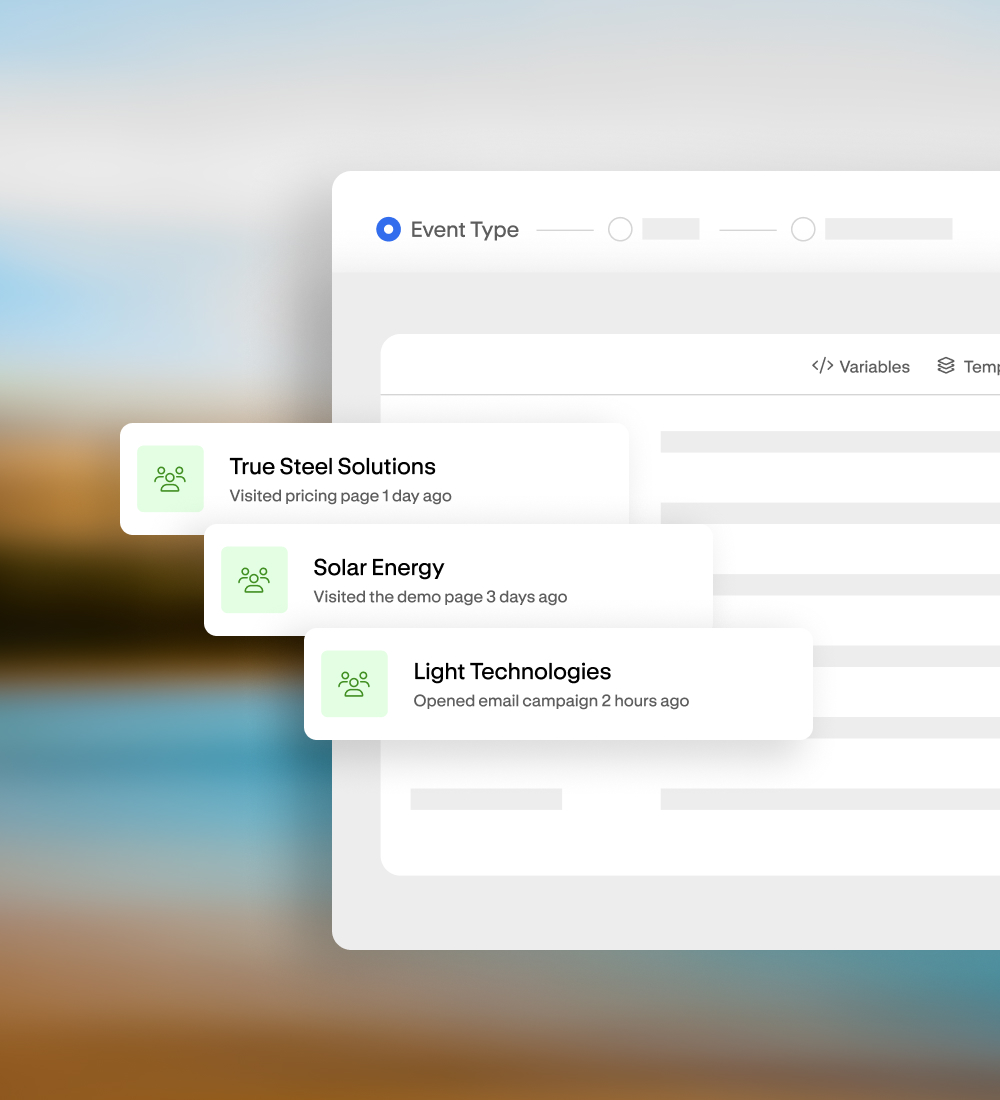1000x1100 pixels.
Task: Click the Variables code icon
Action: click(822, 366)
